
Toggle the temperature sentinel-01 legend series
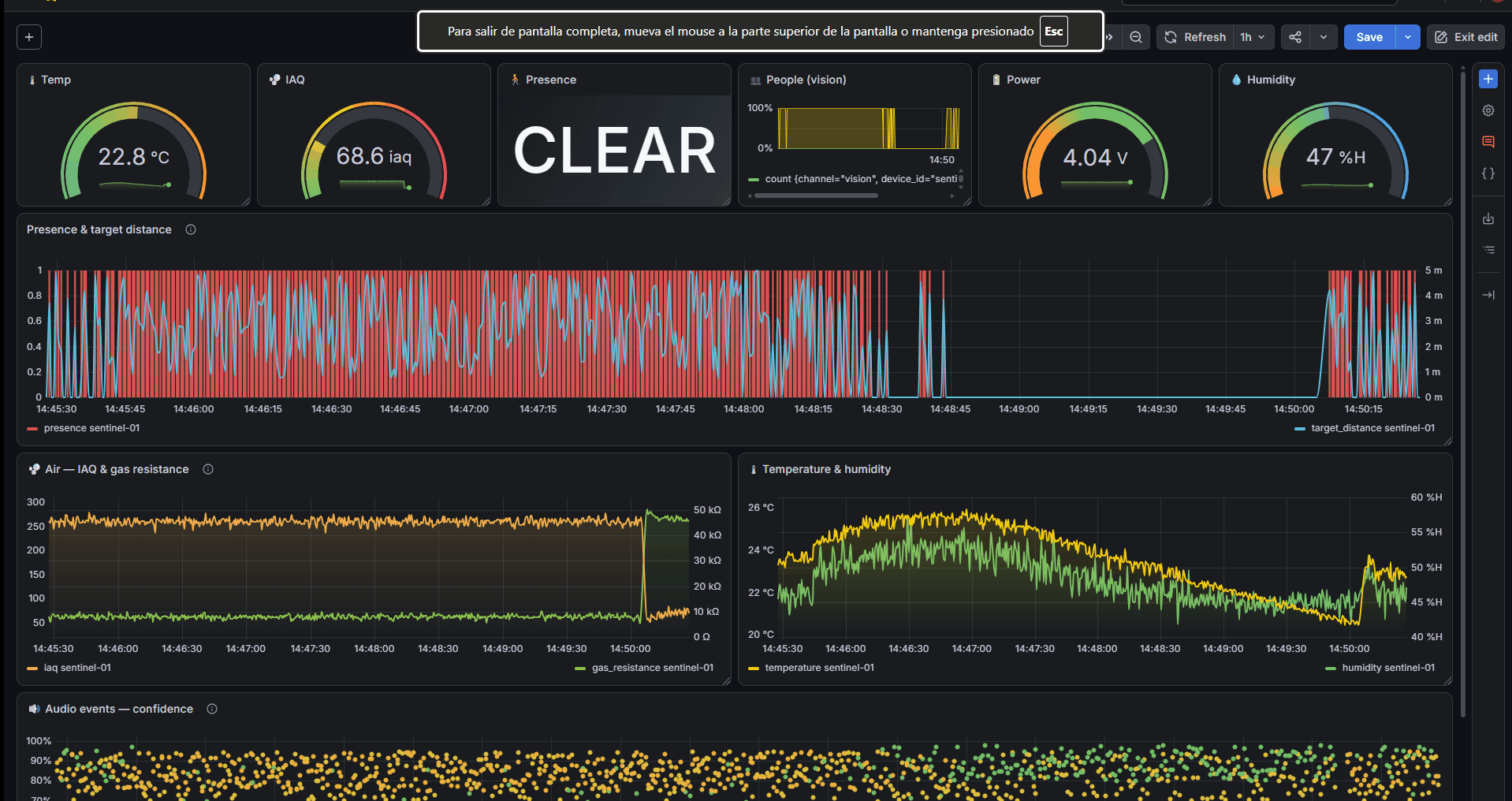(x=819, y=668)
